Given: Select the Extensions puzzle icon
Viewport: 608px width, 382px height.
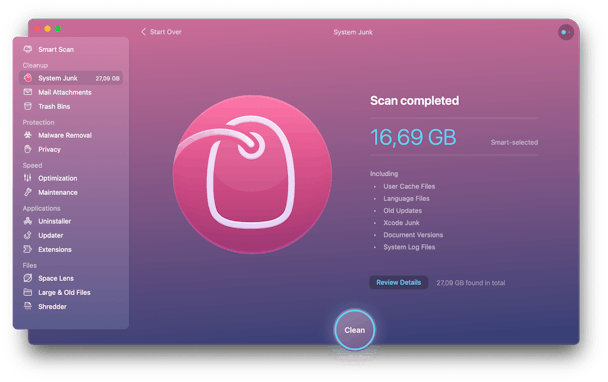Looking at the screenshot, I should tap(28, 249).
